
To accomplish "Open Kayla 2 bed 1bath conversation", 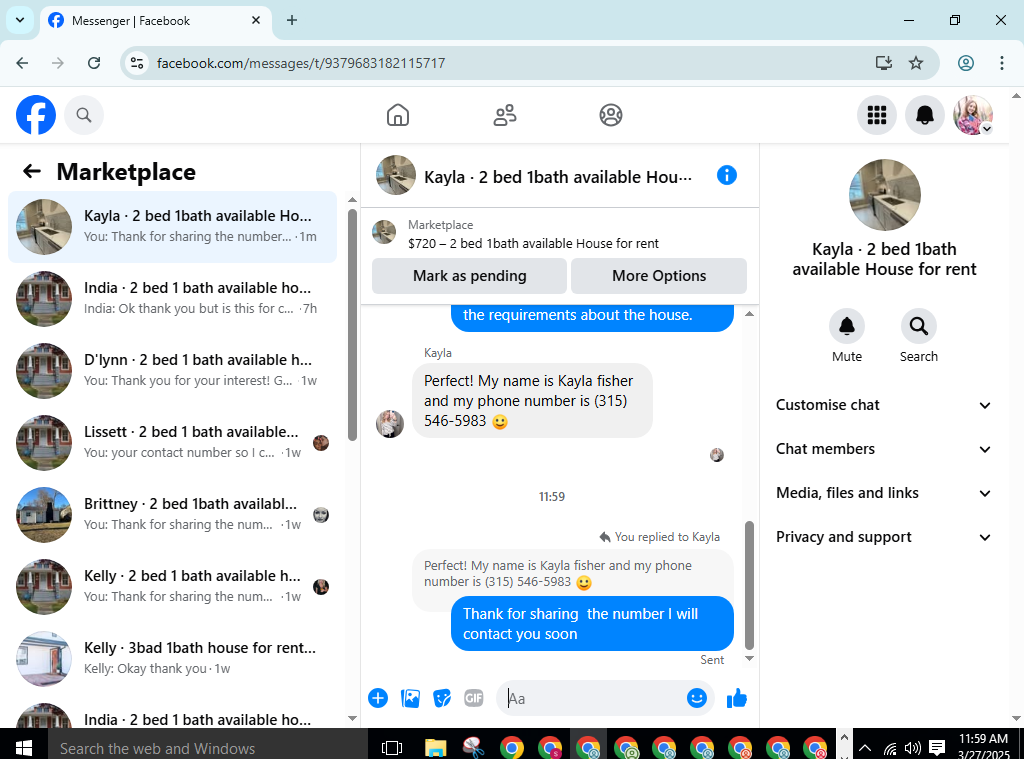I will click(172, 227).
